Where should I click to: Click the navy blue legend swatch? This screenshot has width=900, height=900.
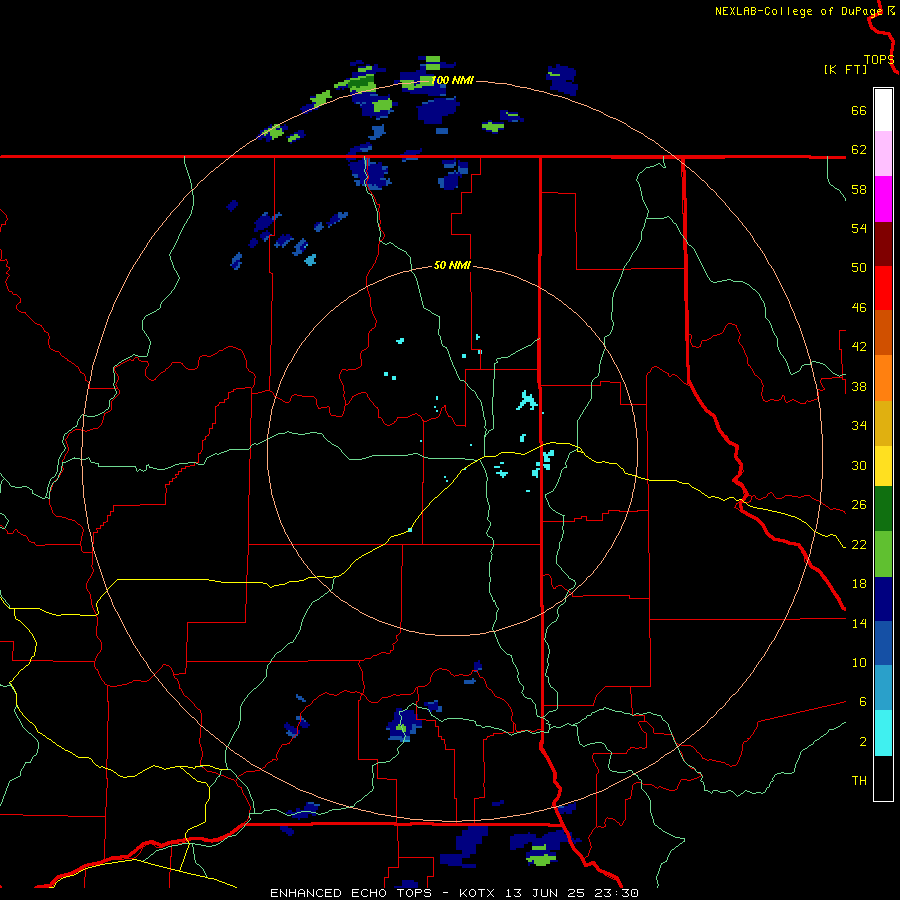pyautogui.click(x=883, y=599)
